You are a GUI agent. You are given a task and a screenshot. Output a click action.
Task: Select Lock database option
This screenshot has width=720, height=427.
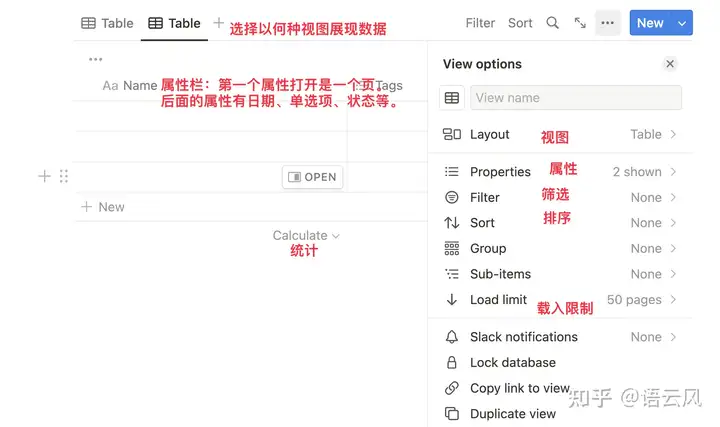point(512,363)
